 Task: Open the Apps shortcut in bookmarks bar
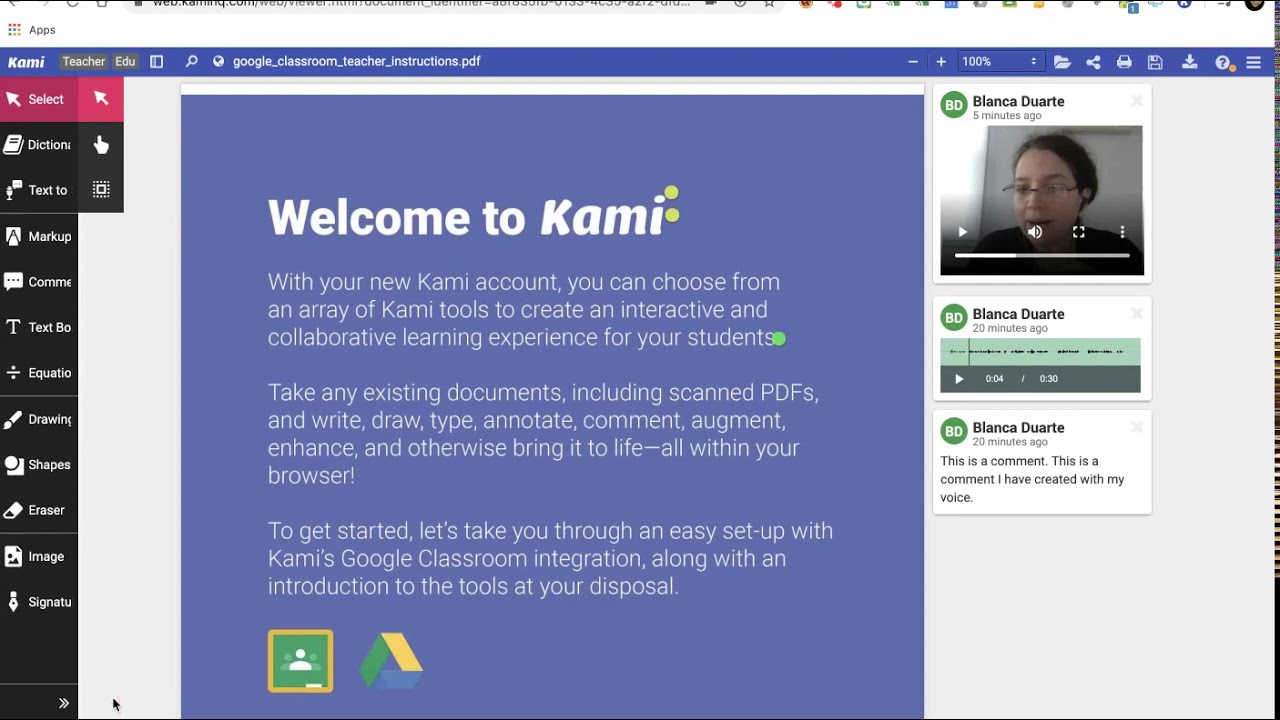(x=31, y=30)
